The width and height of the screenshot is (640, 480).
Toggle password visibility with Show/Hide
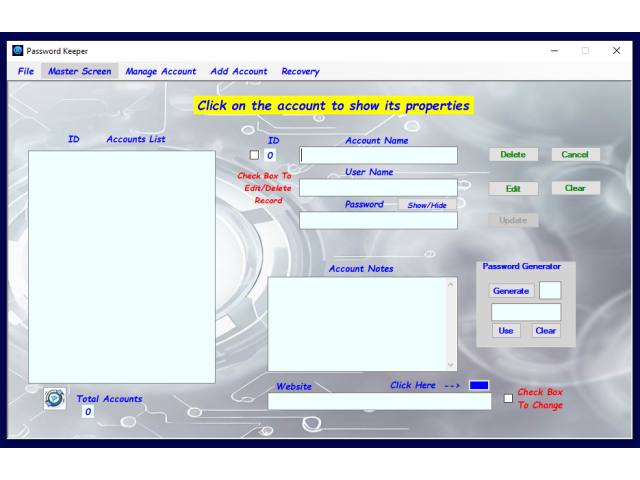[x=427, y=205]
